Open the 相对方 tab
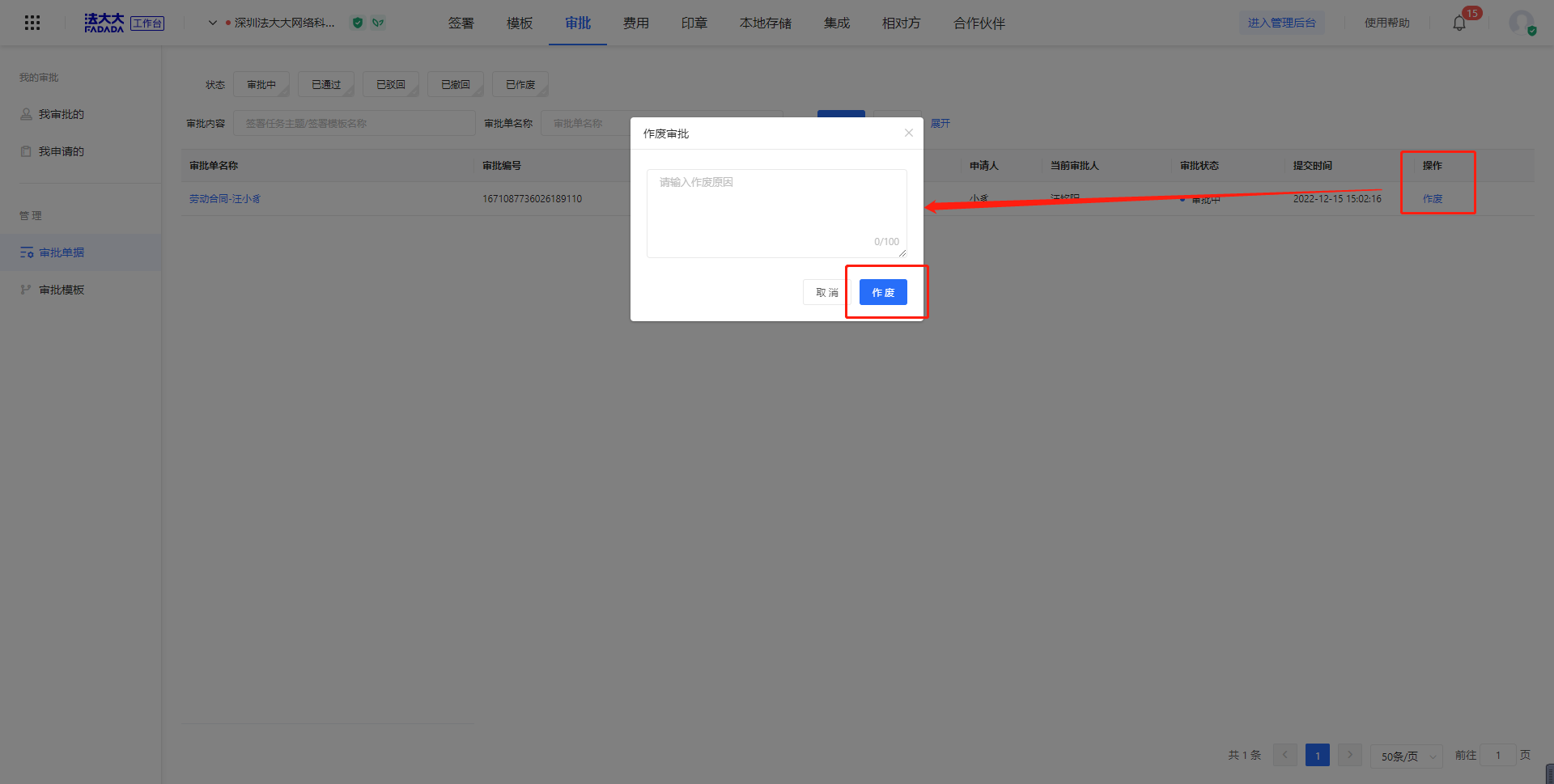The height and width of the screenshot is (784, 1554). tap(902, 23)
